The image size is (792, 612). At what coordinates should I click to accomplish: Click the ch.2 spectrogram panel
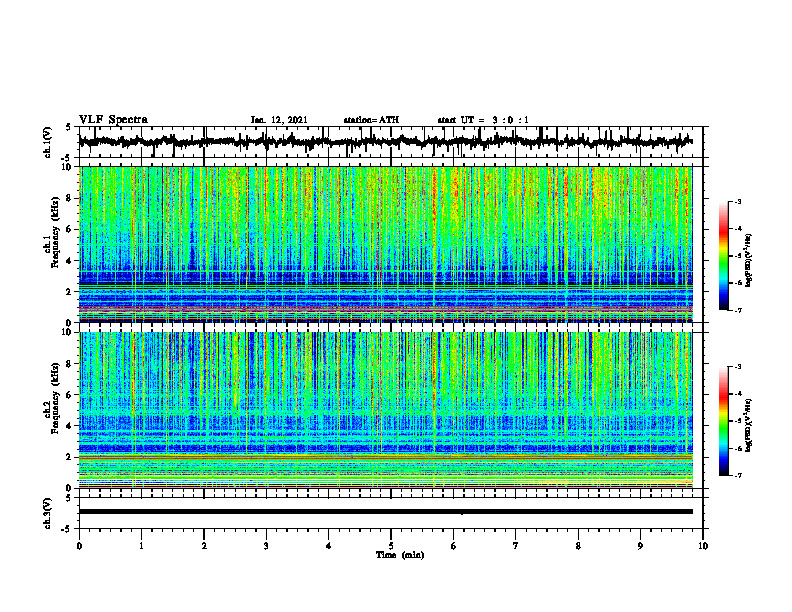tap(385, 410)
